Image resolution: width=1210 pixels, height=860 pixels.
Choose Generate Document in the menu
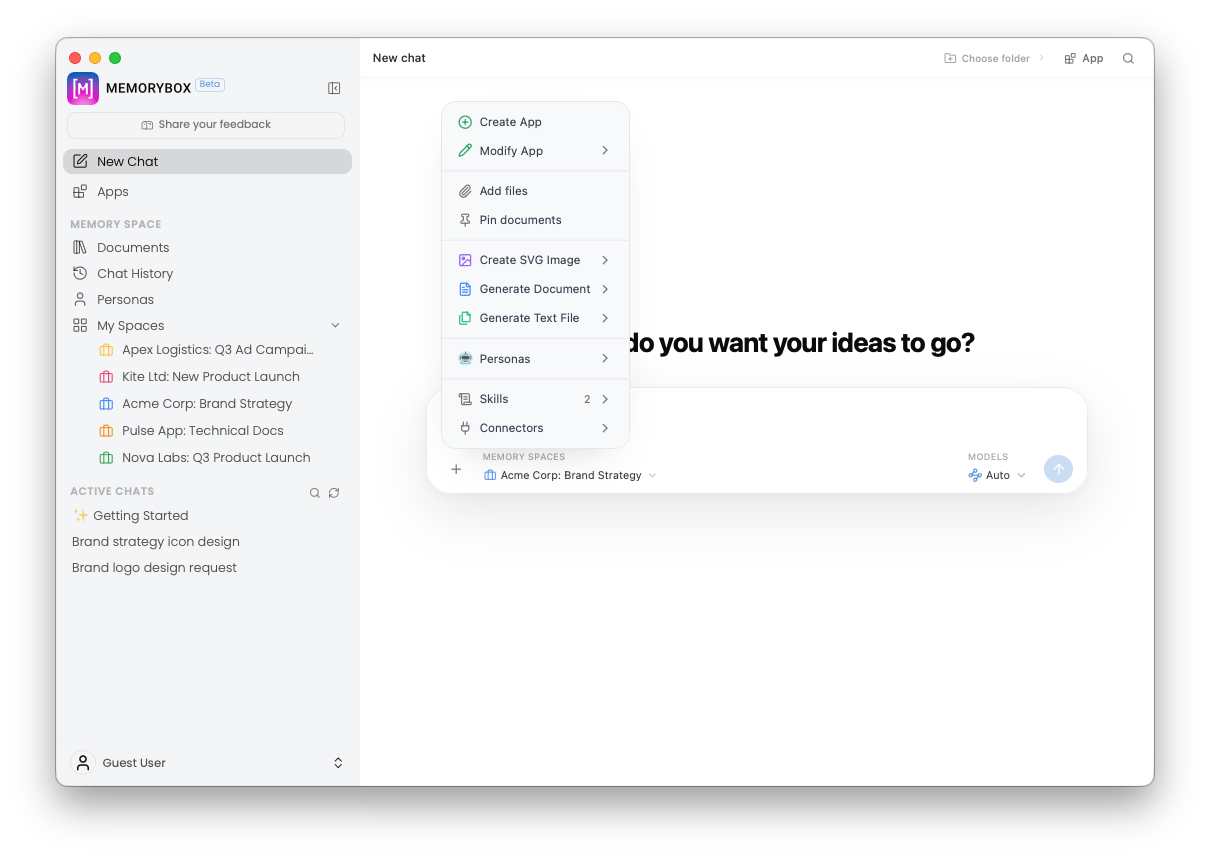[x=535, y=289]
